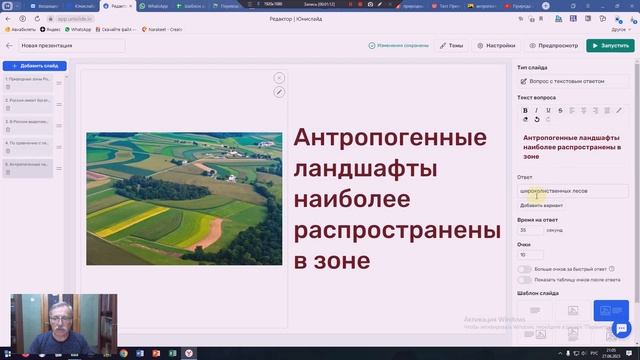Image resolution: width=640 pixels, height=360 pixels.
Task: Open the slide type dropdown
Action: point(573,81)
